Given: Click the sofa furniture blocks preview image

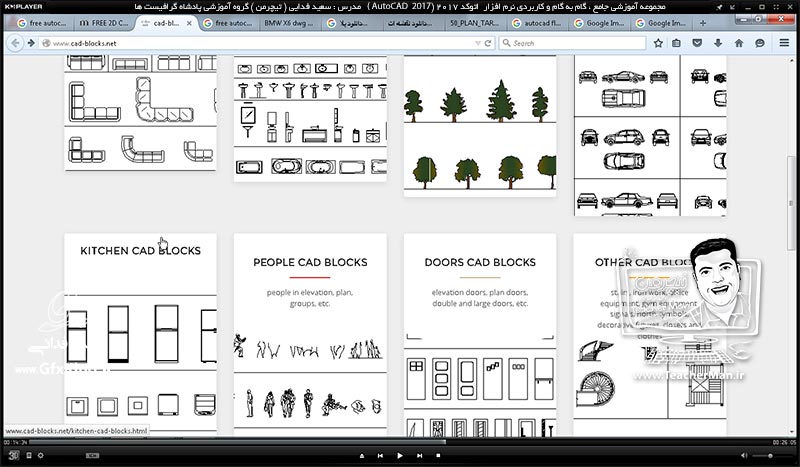Looking at the screenshot, I should [140, 113].
